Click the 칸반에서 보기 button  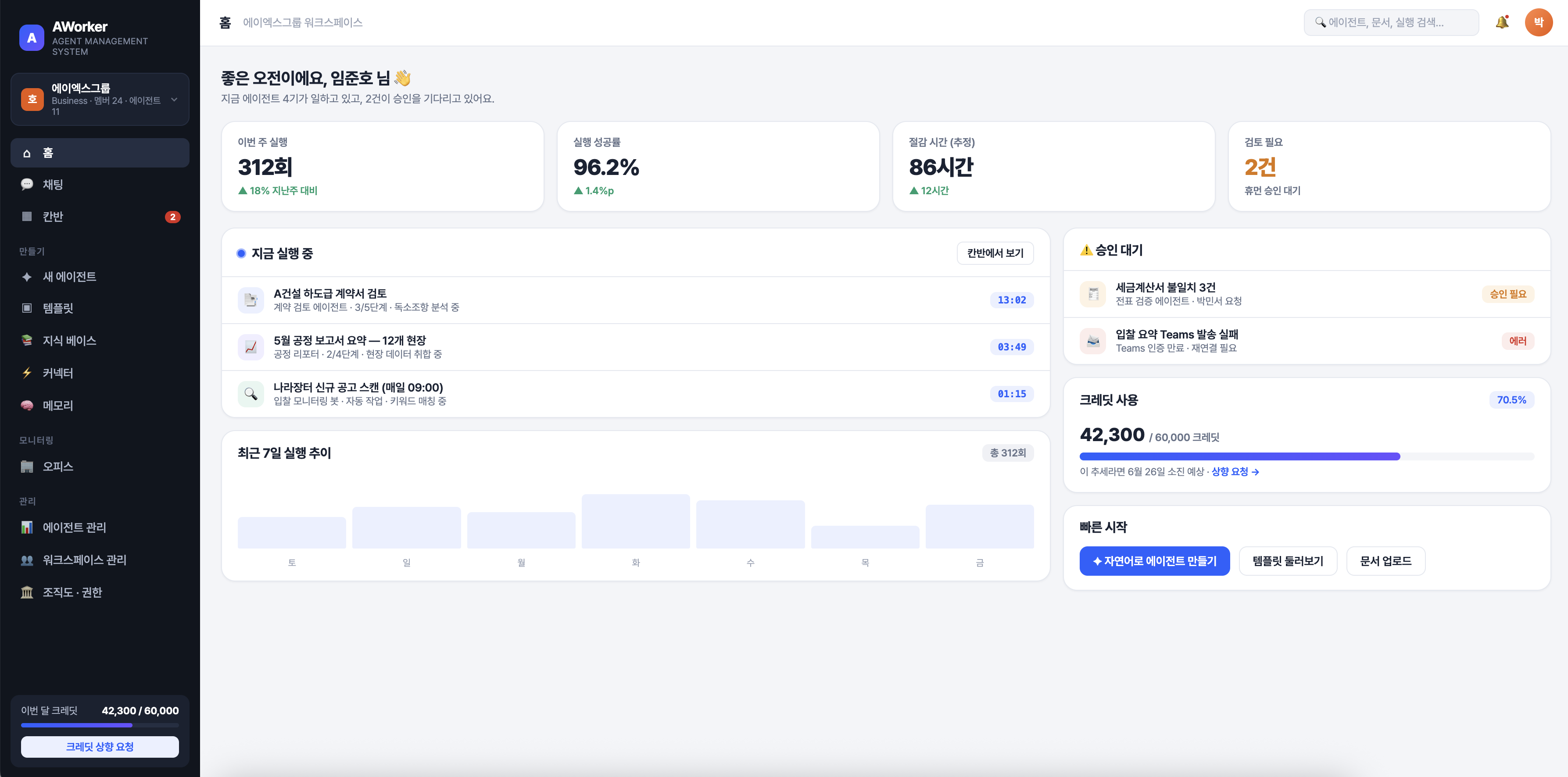coord(995,253)
